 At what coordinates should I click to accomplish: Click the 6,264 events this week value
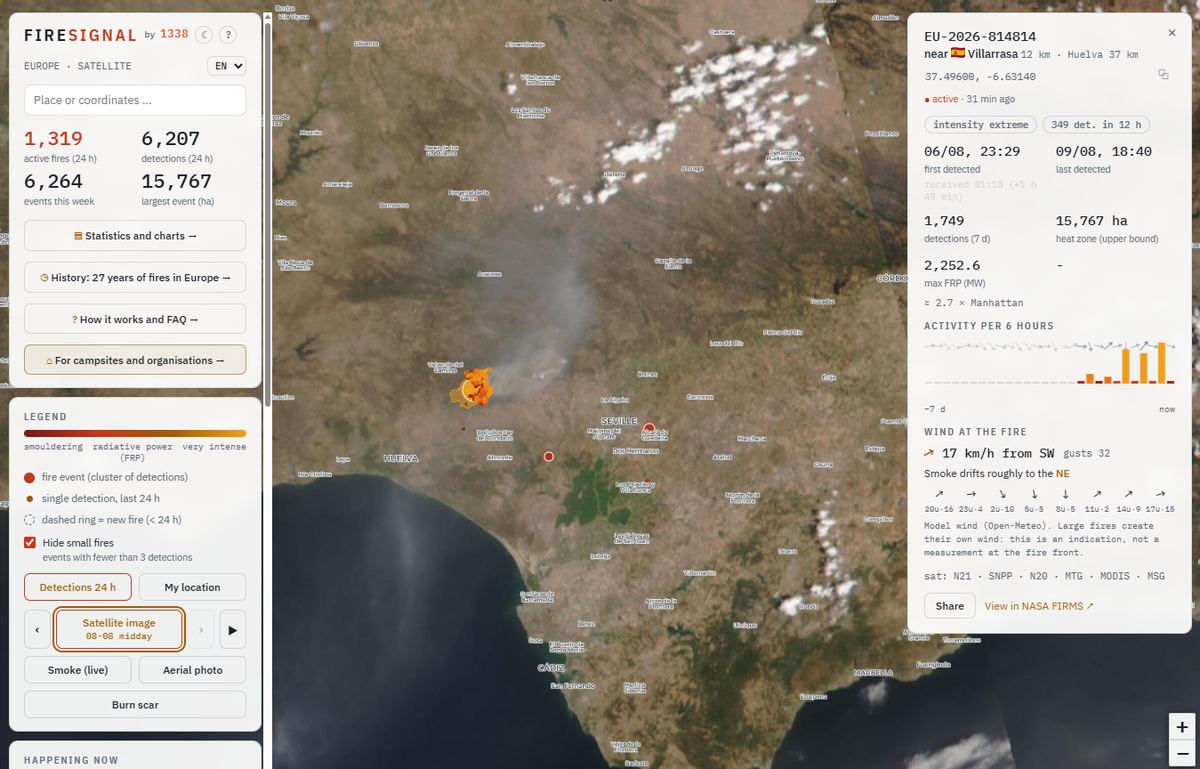tap(53, 181)
